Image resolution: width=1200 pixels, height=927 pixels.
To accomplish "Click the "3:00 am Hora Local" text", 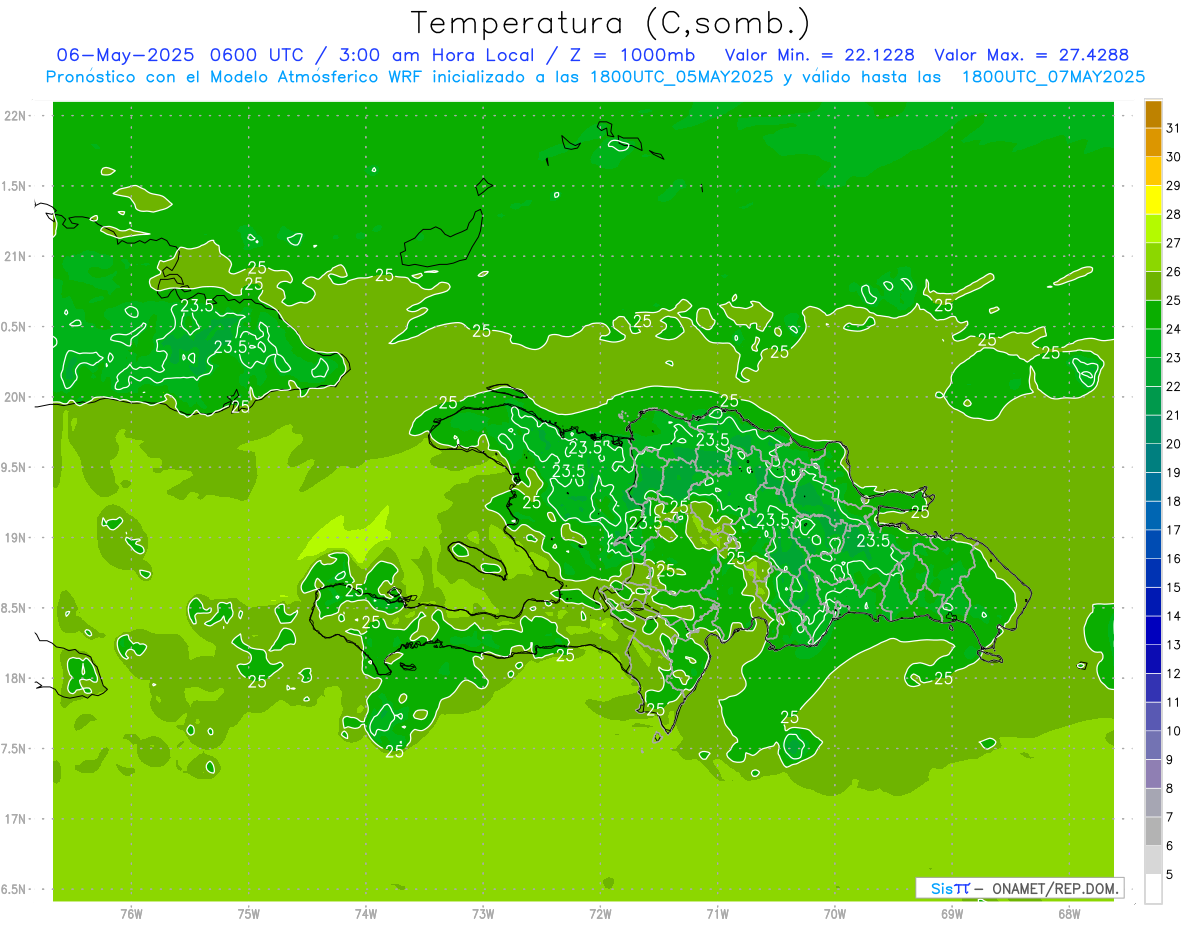I will pyautogui.click(x=436, y=55).
